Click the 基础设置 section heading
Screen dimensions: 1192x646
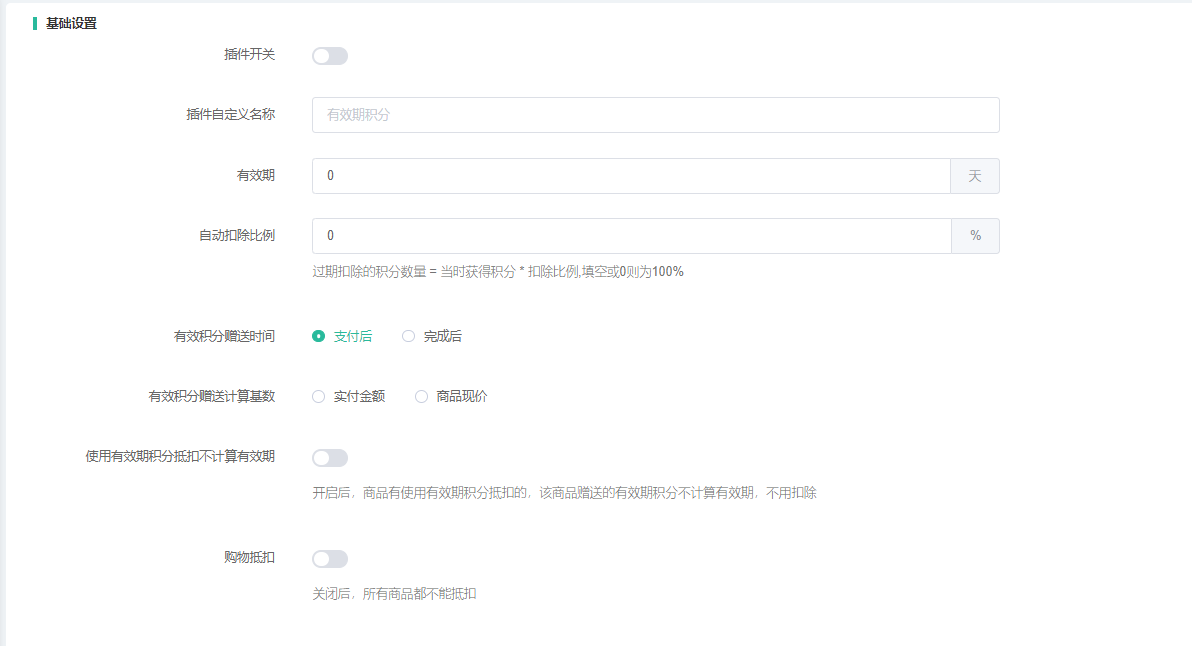[x=71, y=23]
